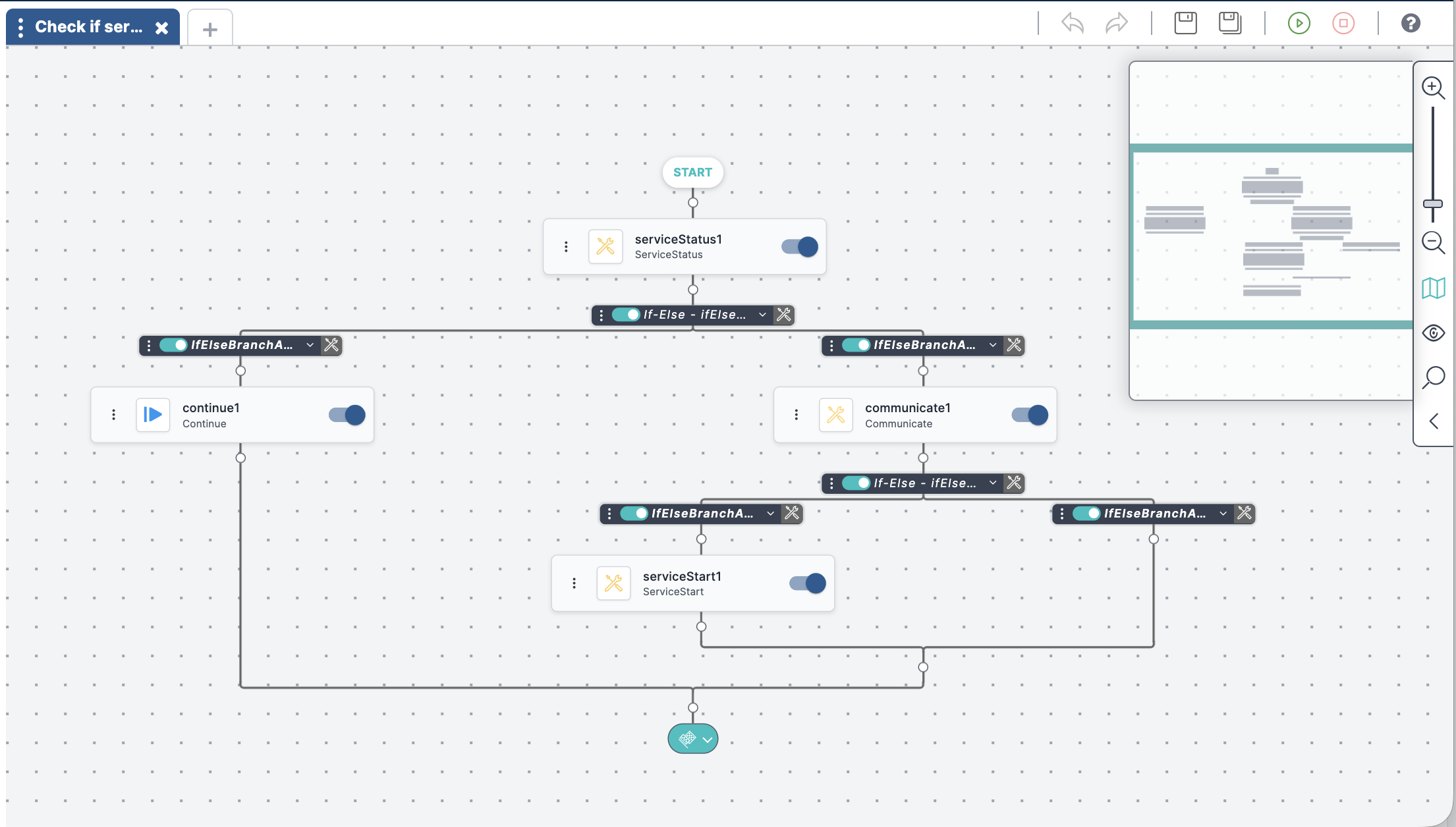Redo the last change
This screenshot has height=827, width=1456.
[x=1116, y=23]
